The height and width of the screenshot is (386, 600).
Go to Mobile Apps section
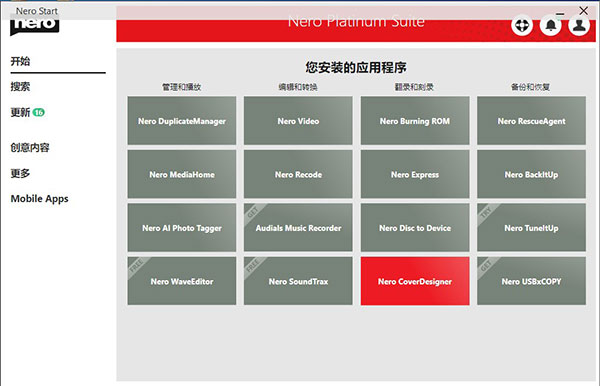click(39, 199)
